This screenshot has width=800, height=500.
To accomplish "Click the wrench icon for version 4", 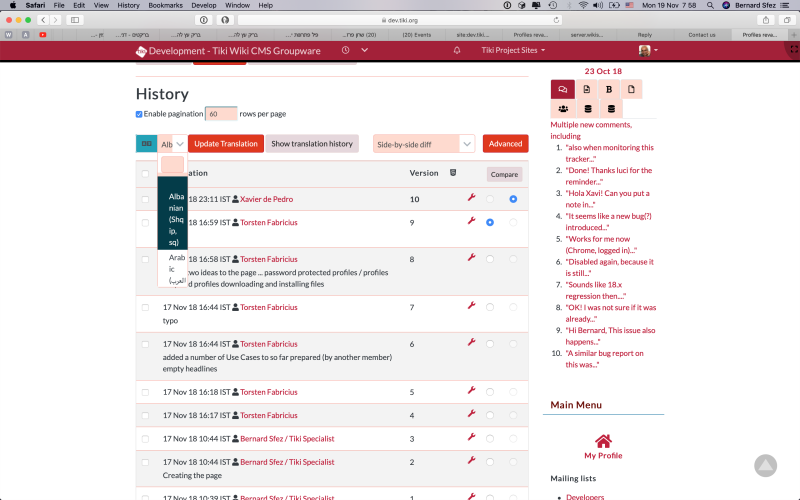I will 471,413.
